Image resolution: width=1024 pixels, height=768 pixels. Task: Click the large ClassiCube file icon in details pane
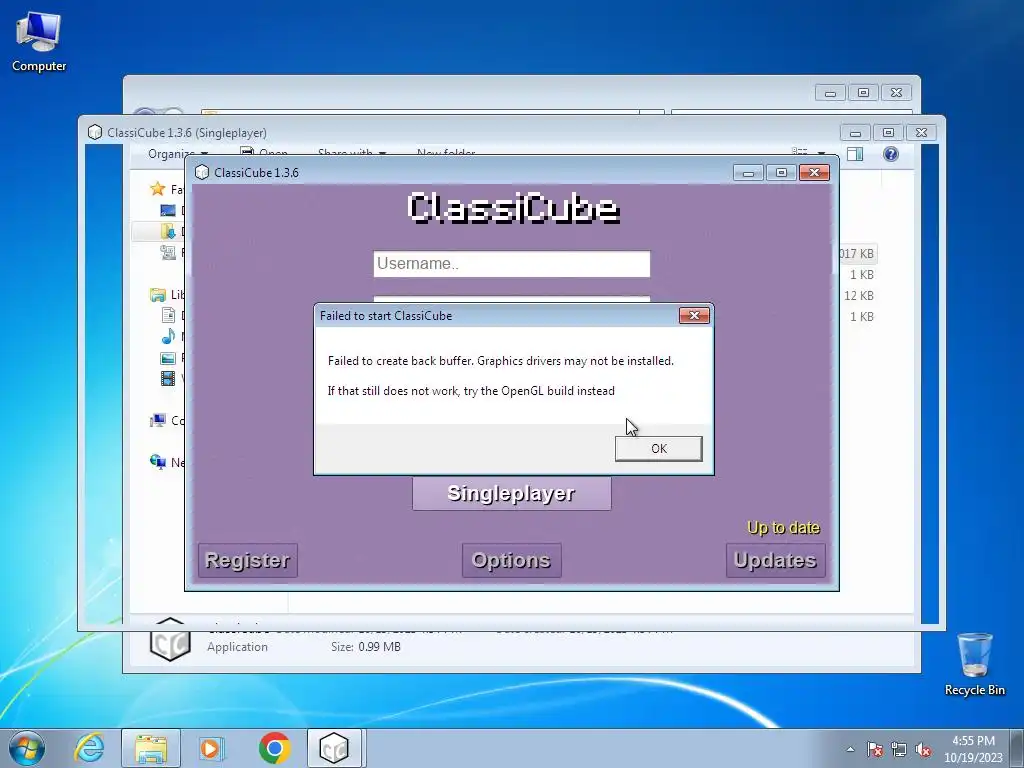(170, 640)
